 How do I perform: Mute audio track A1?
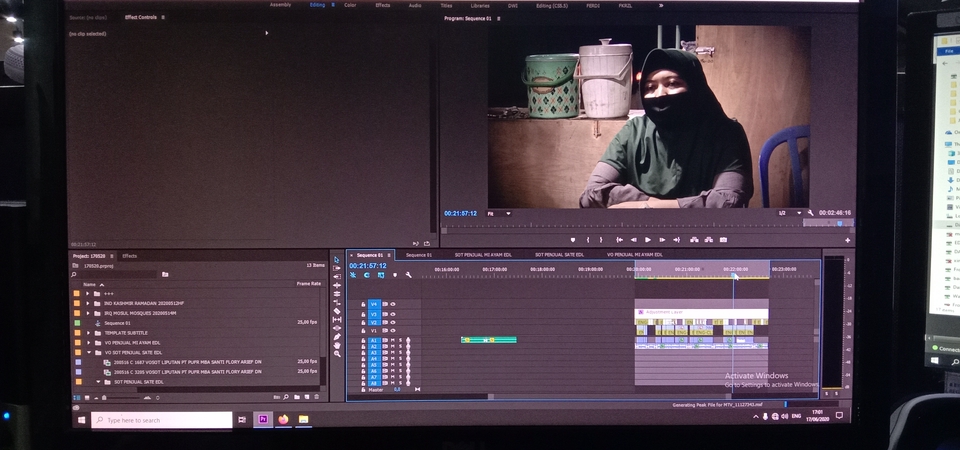[x=392, y=340]
